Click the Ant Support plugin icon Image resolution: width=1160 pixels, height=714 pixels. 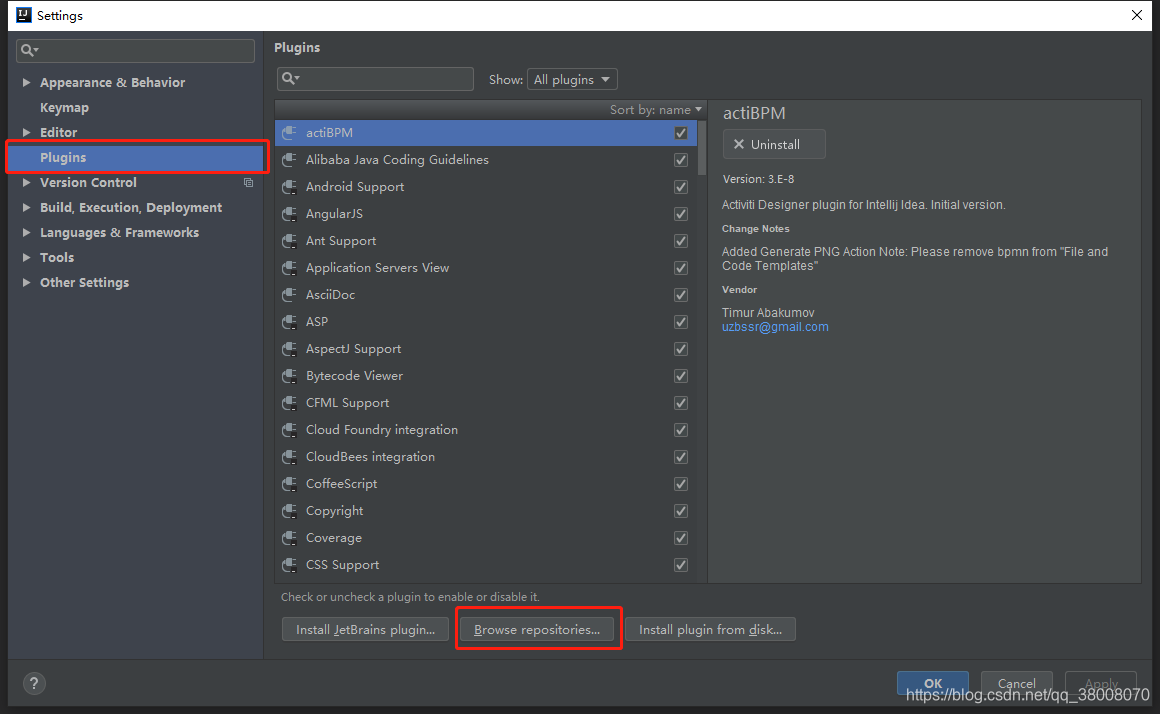(x=289, y=241)
